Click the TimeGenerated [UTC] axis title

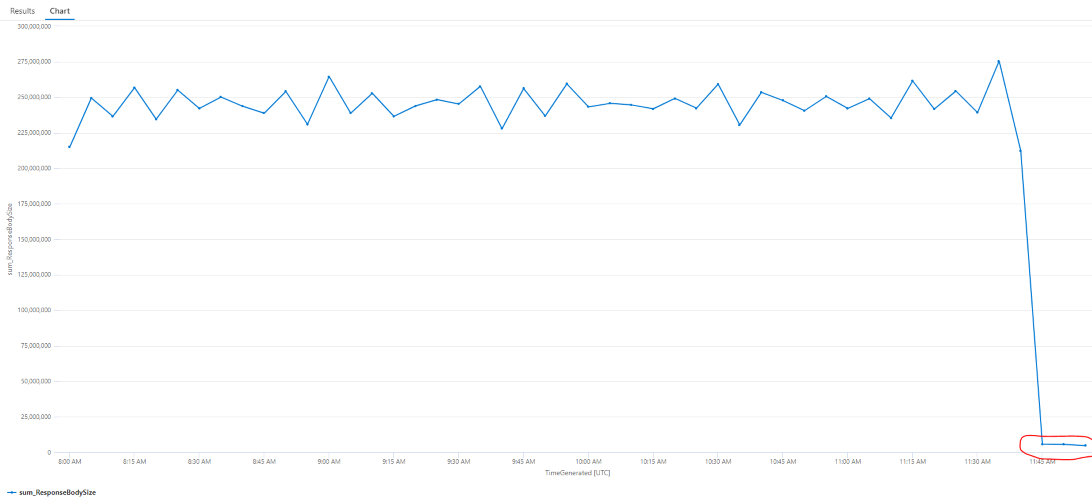[x=577, y=472]
